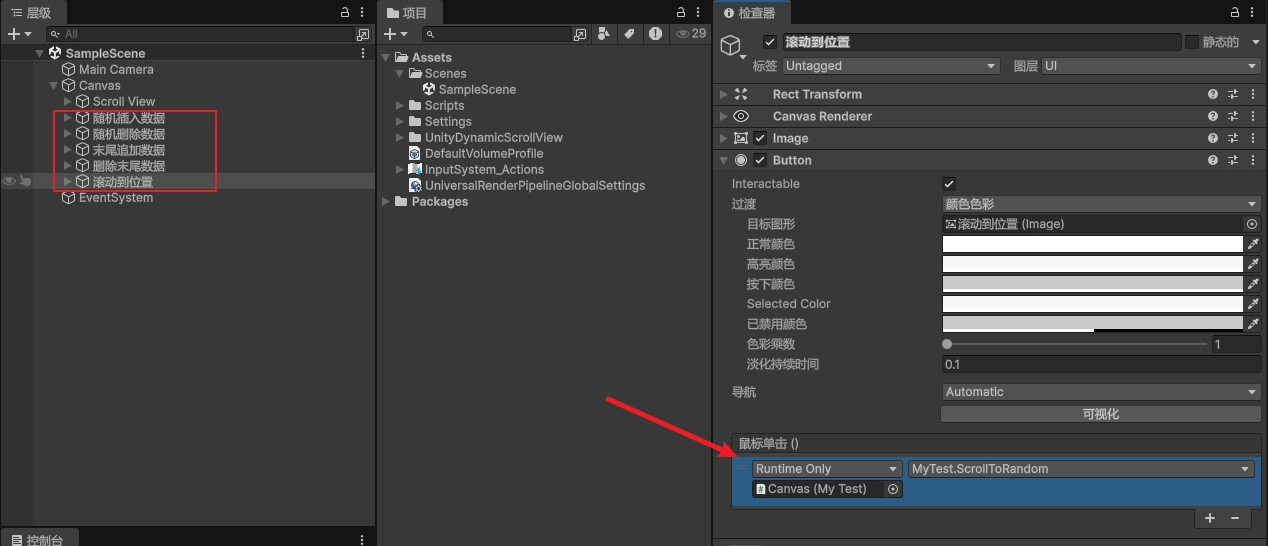
Task: Toggle hidden packages visibility count 29
Action: tap(691, 34)
